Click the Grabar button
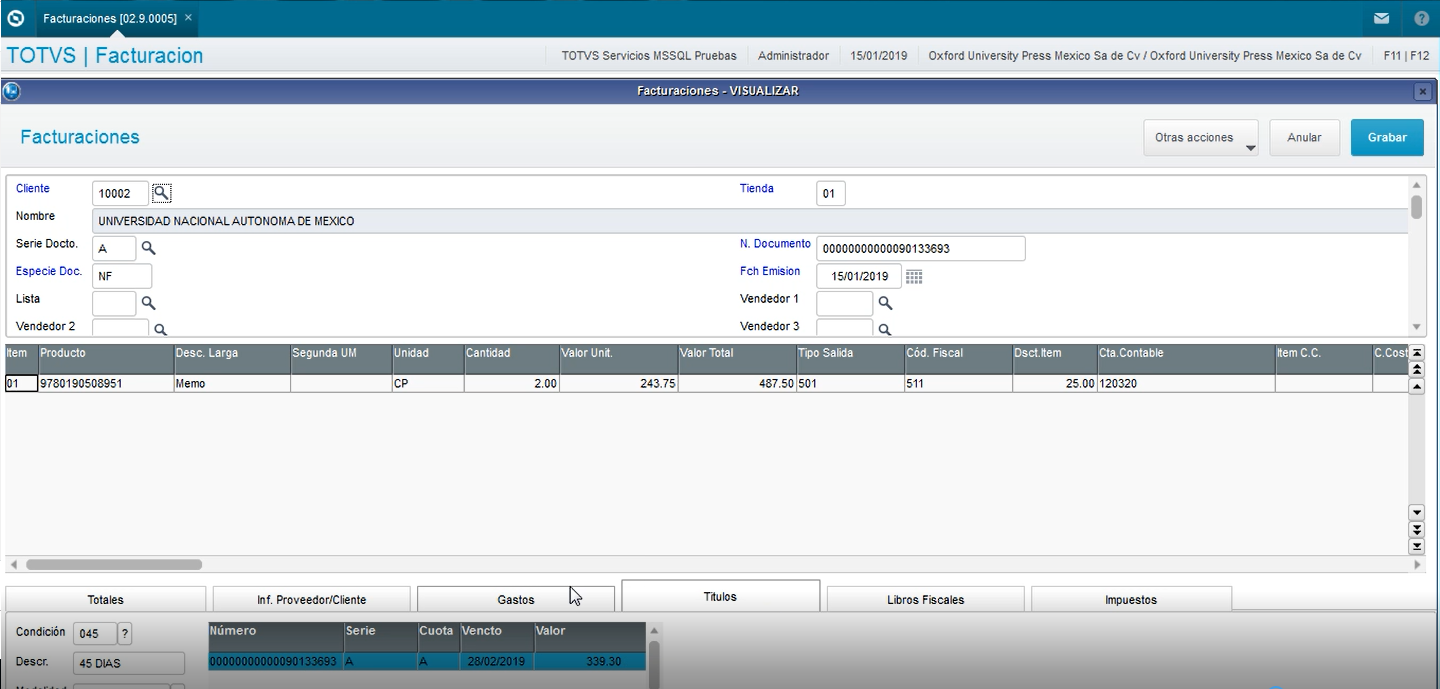This screenshot has height=689, width=1440. [1387, 138]
